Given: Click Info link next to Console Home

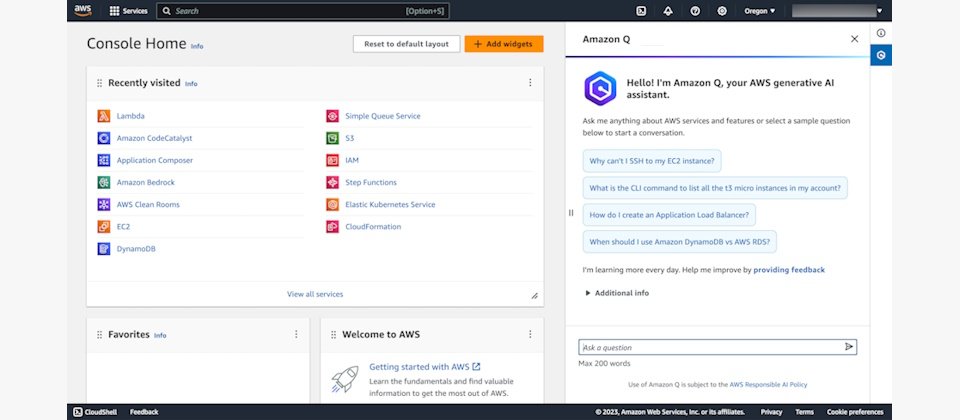Looking at the screenshot, I should point(197,47).
